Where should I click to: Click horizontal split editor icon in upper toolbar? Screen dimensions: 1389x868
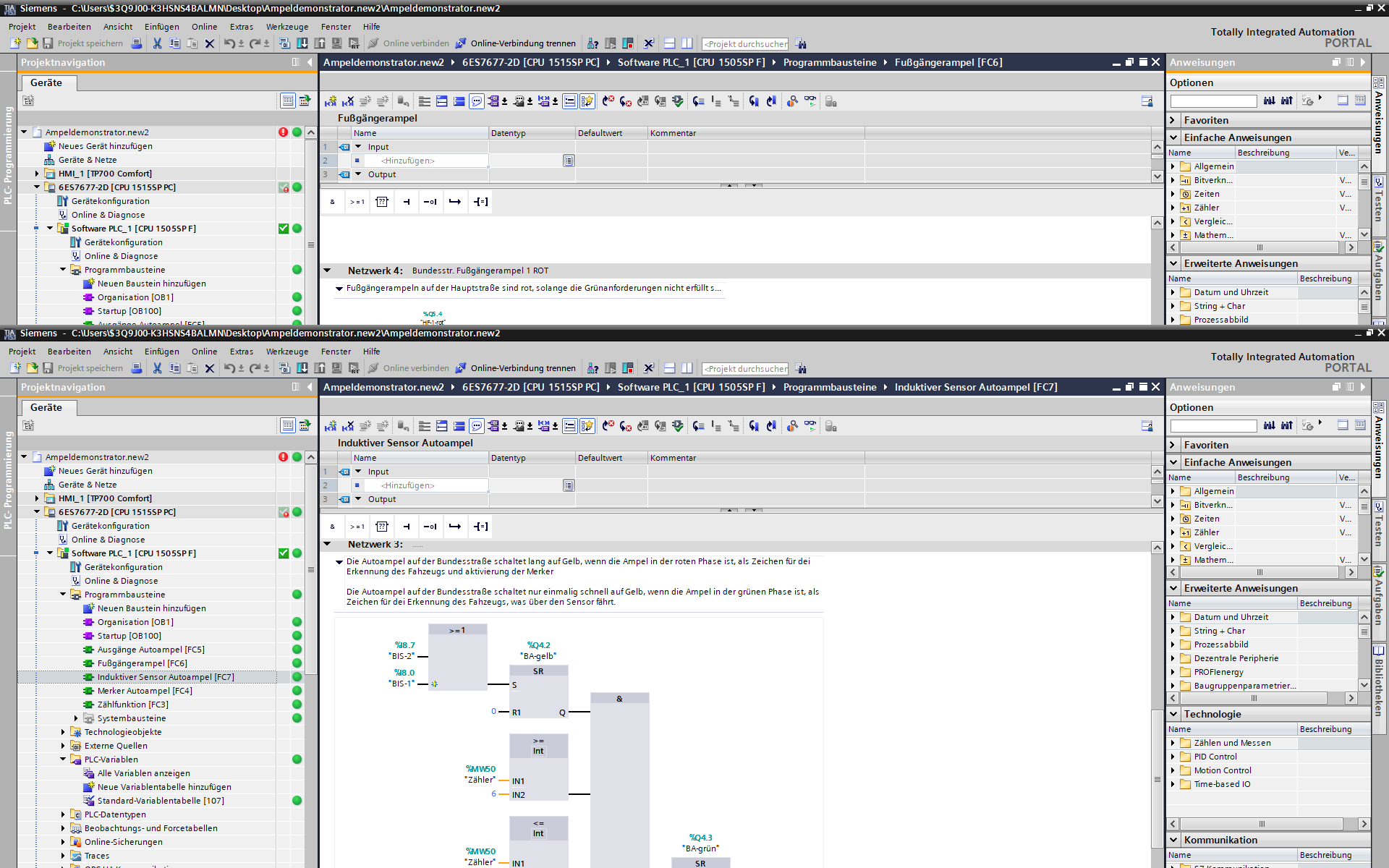click(669, 43)
